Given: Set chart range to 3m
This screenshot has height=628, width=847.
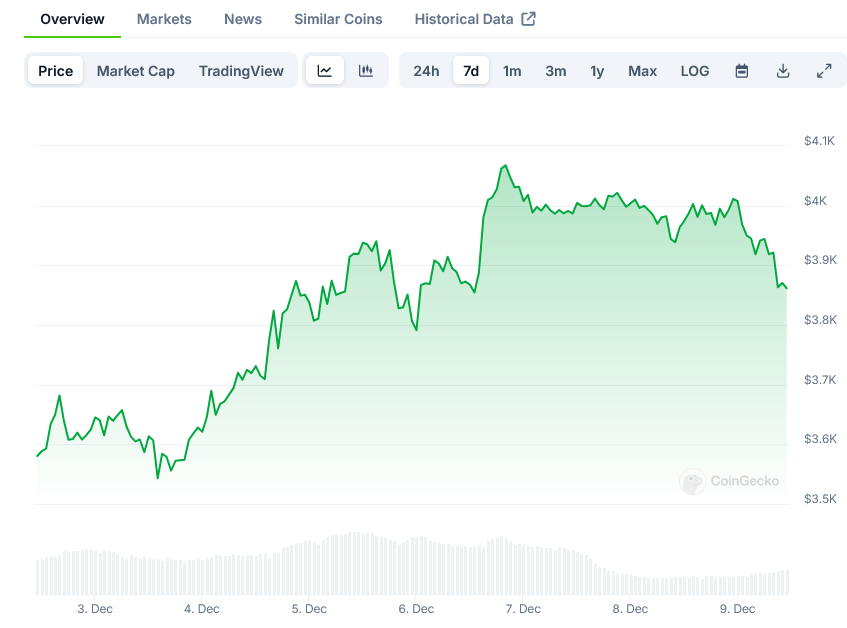Looking at the screenshot, I should tap(556, 71).
